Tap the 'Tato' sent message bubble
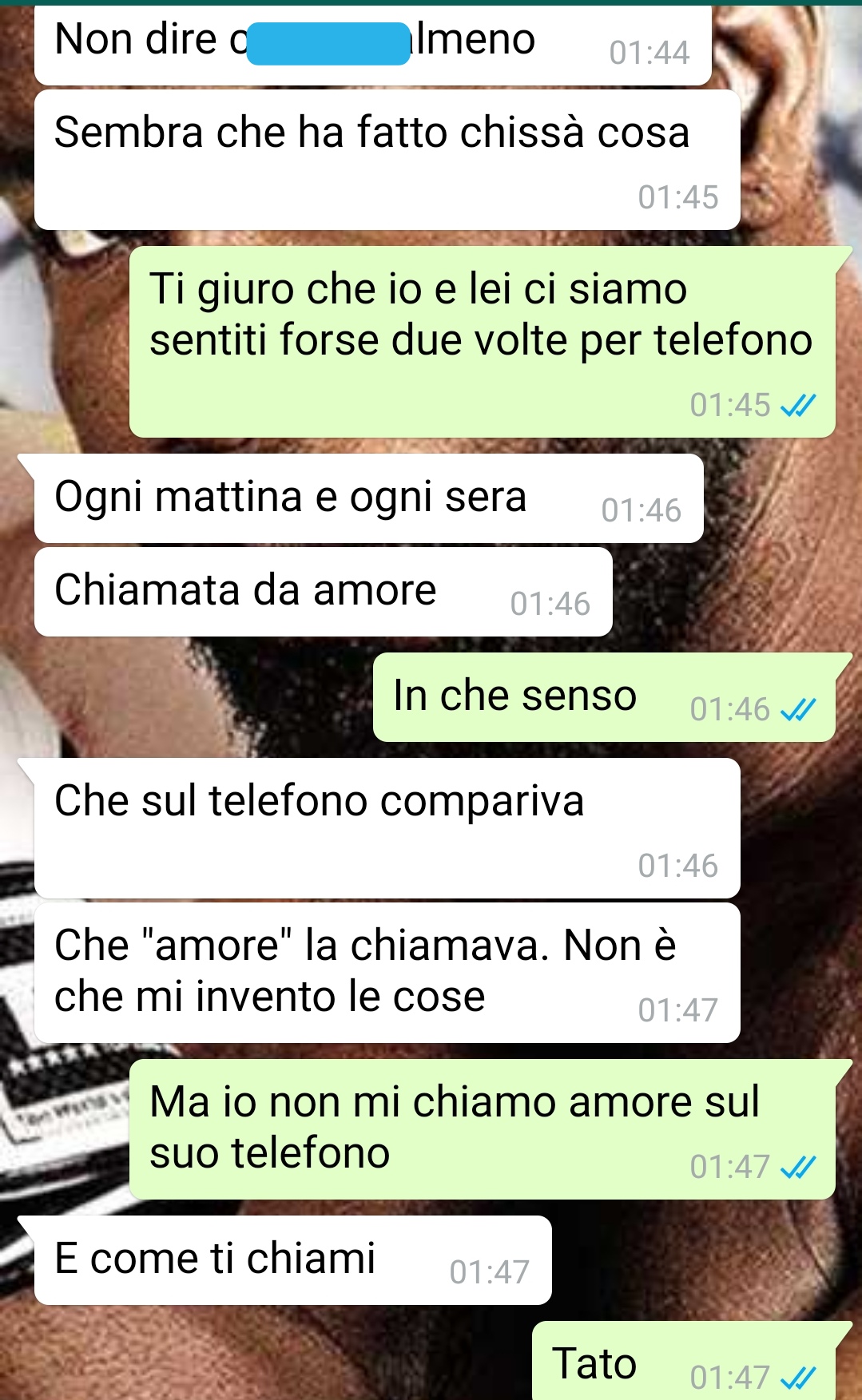862x1400 pixels. point(684,1361)
